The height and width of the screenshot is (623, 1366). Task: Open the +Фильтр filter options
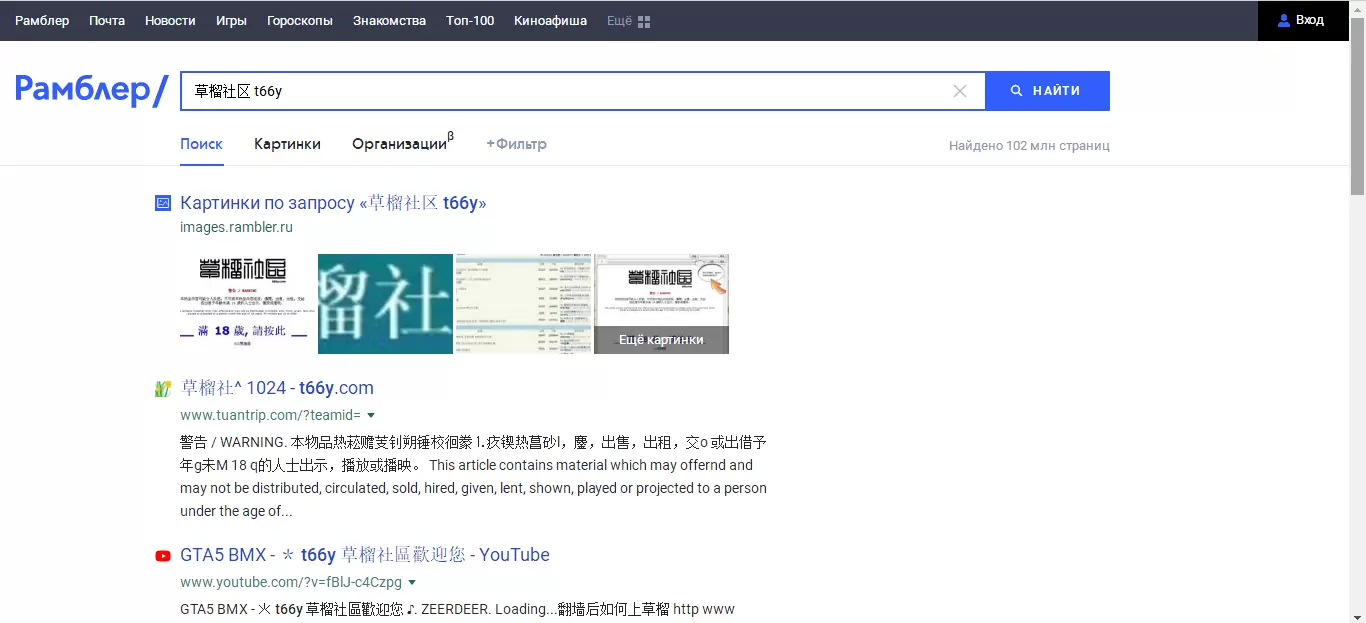pyautogui.click(x=516, y=144)
